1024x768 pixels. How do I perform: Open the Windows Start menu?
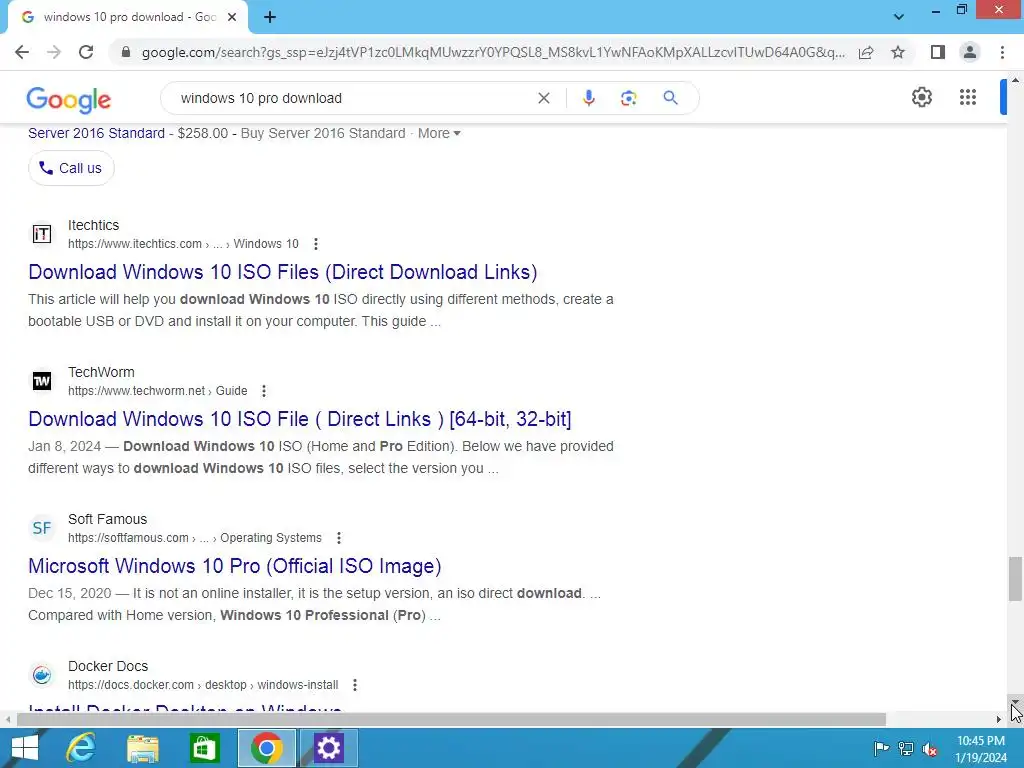(25, 748)
